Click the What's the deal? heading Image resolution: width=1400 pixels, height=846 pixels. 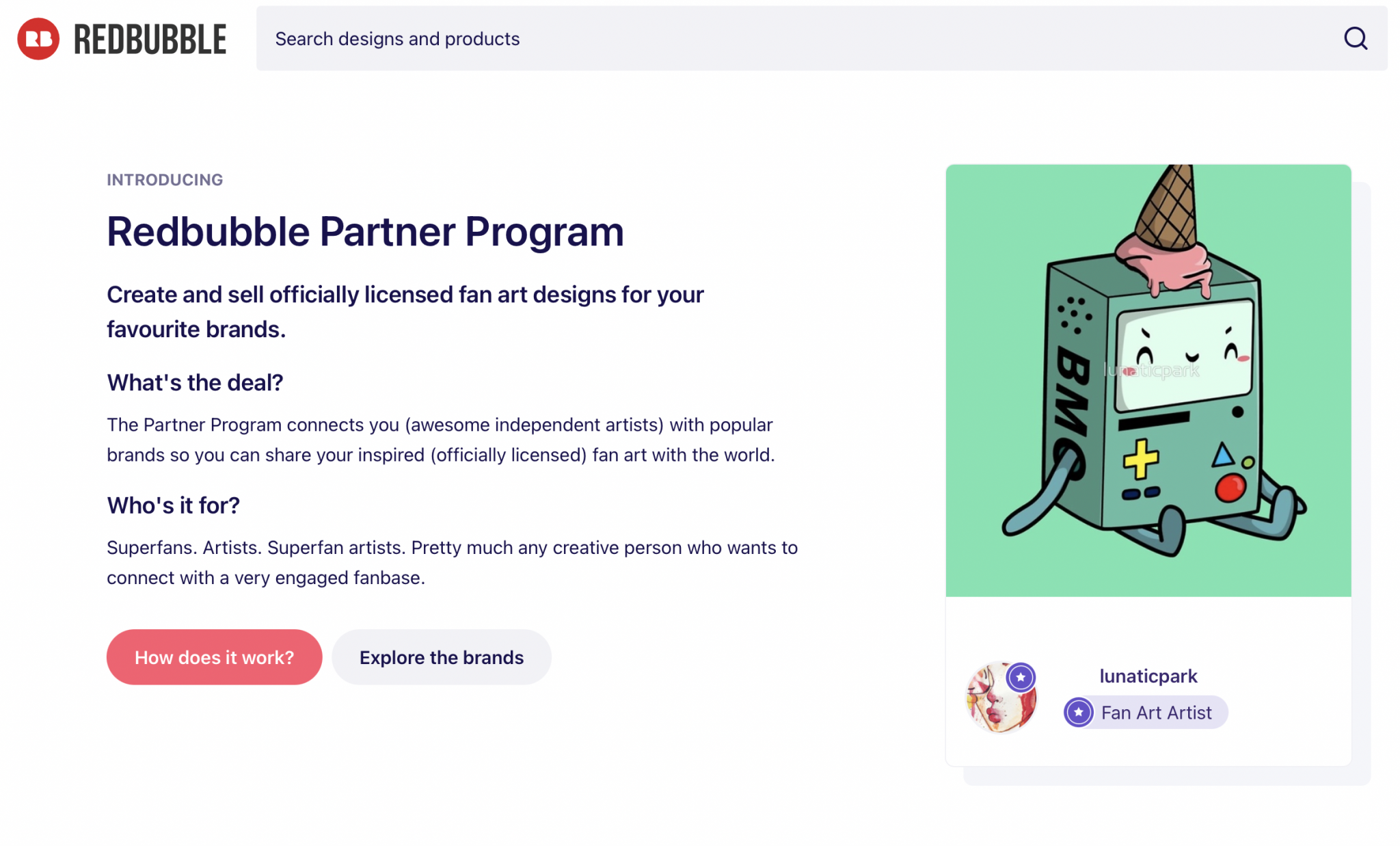pyautogui.click(x=194, y=382)
